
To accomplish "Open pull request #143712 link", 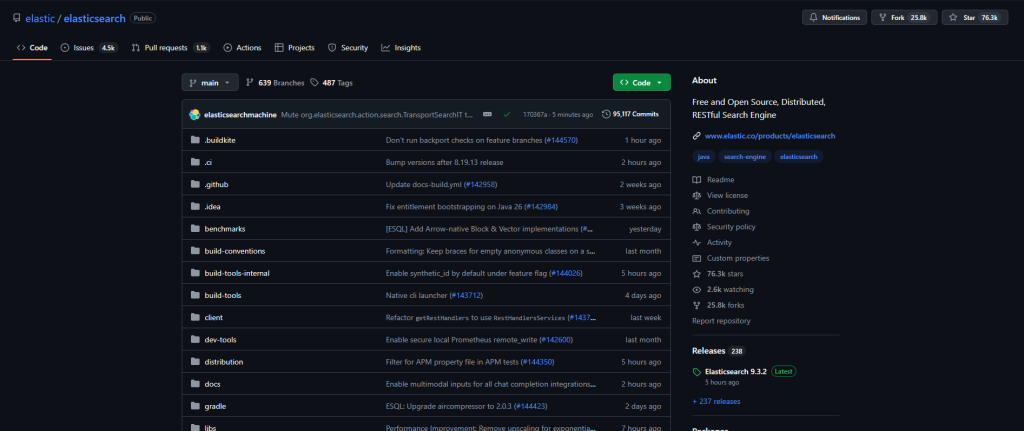I will tap(466, 295).
